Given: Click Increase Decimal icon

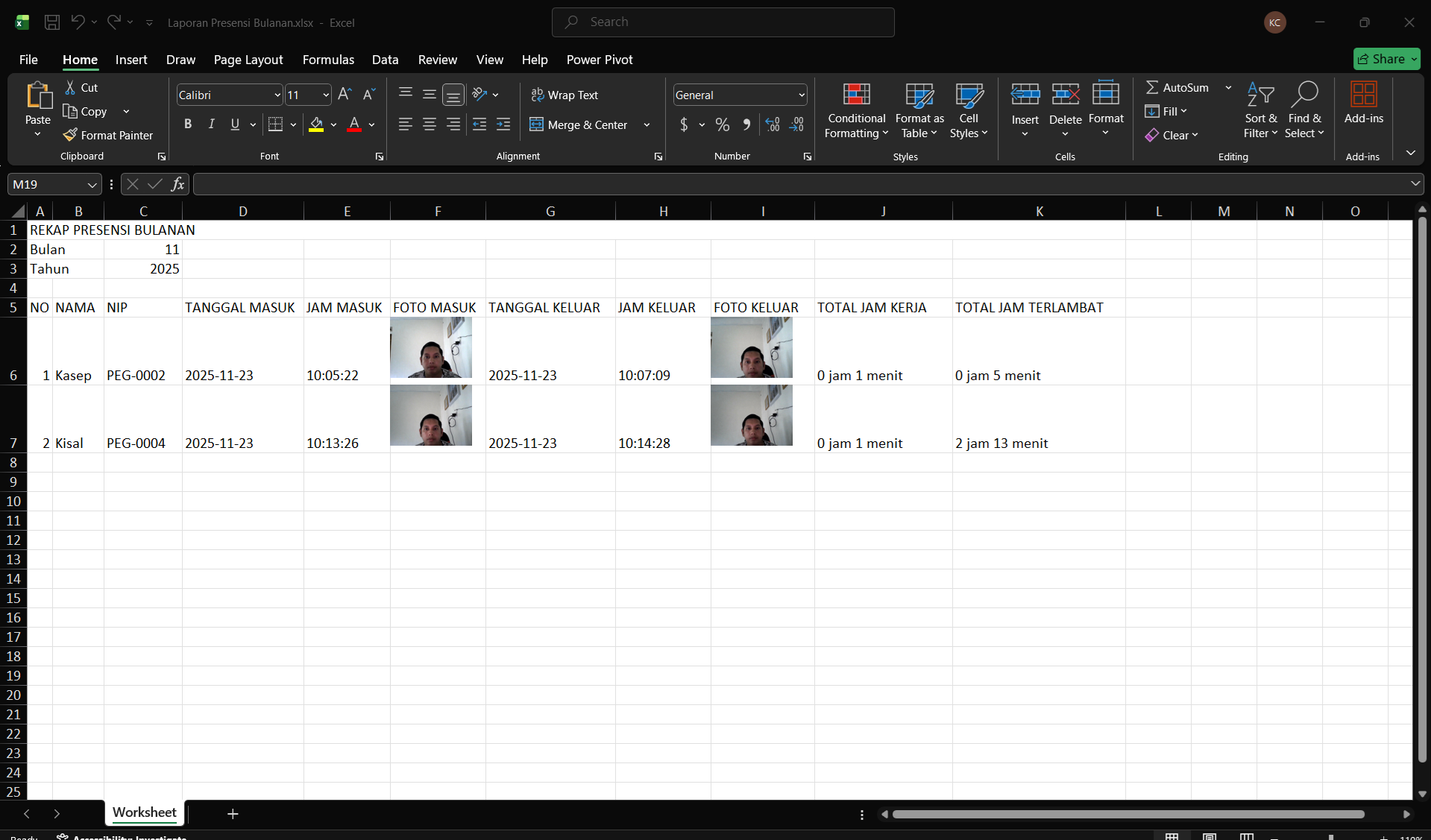Looking at the screenshot, I should coord(773,124).
